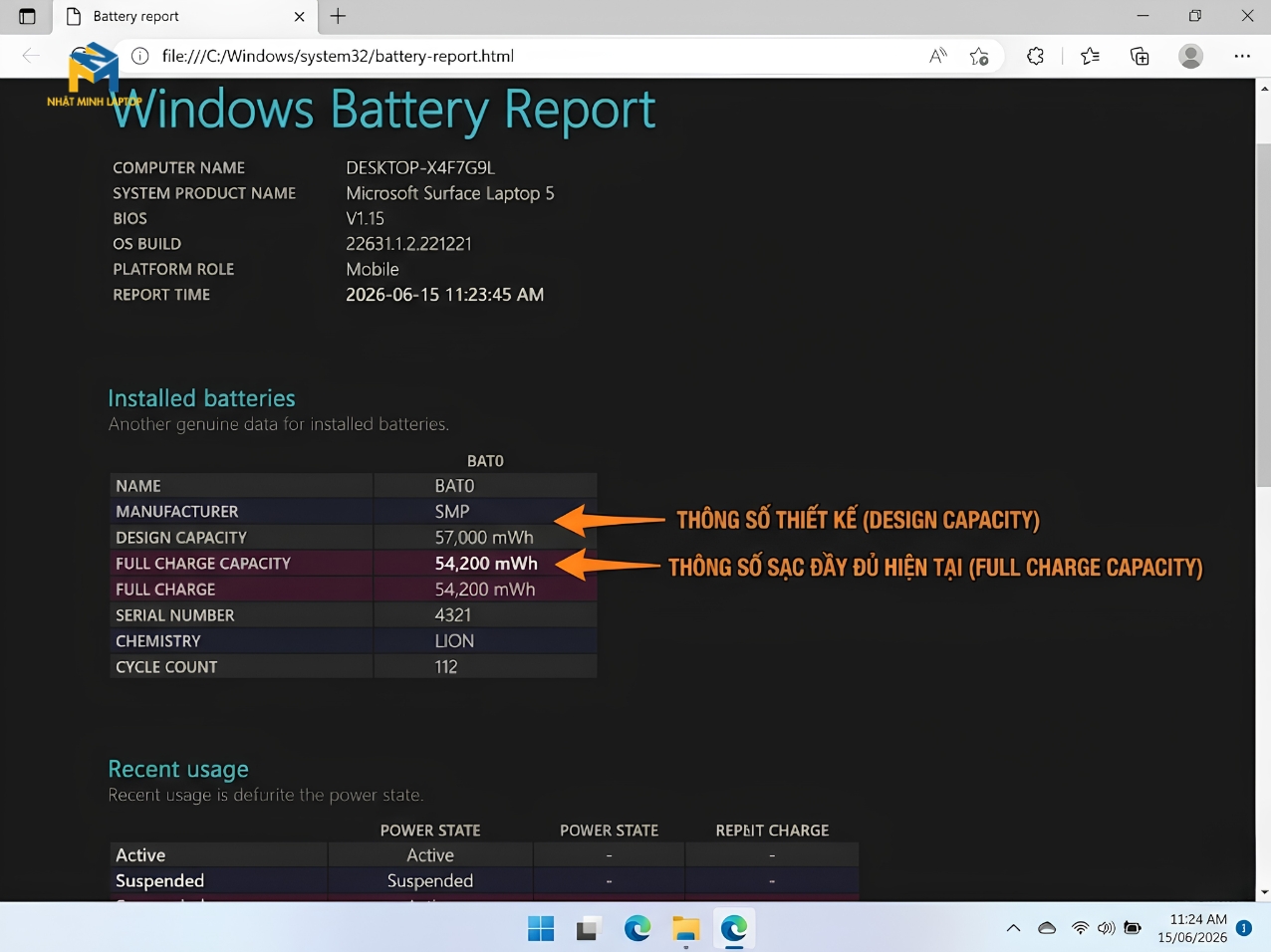Click the scrollbar down arrow
Image resolution: width=1271 pixels, height=952 pixels.
pyautogui.click(x=1264, y=893)
